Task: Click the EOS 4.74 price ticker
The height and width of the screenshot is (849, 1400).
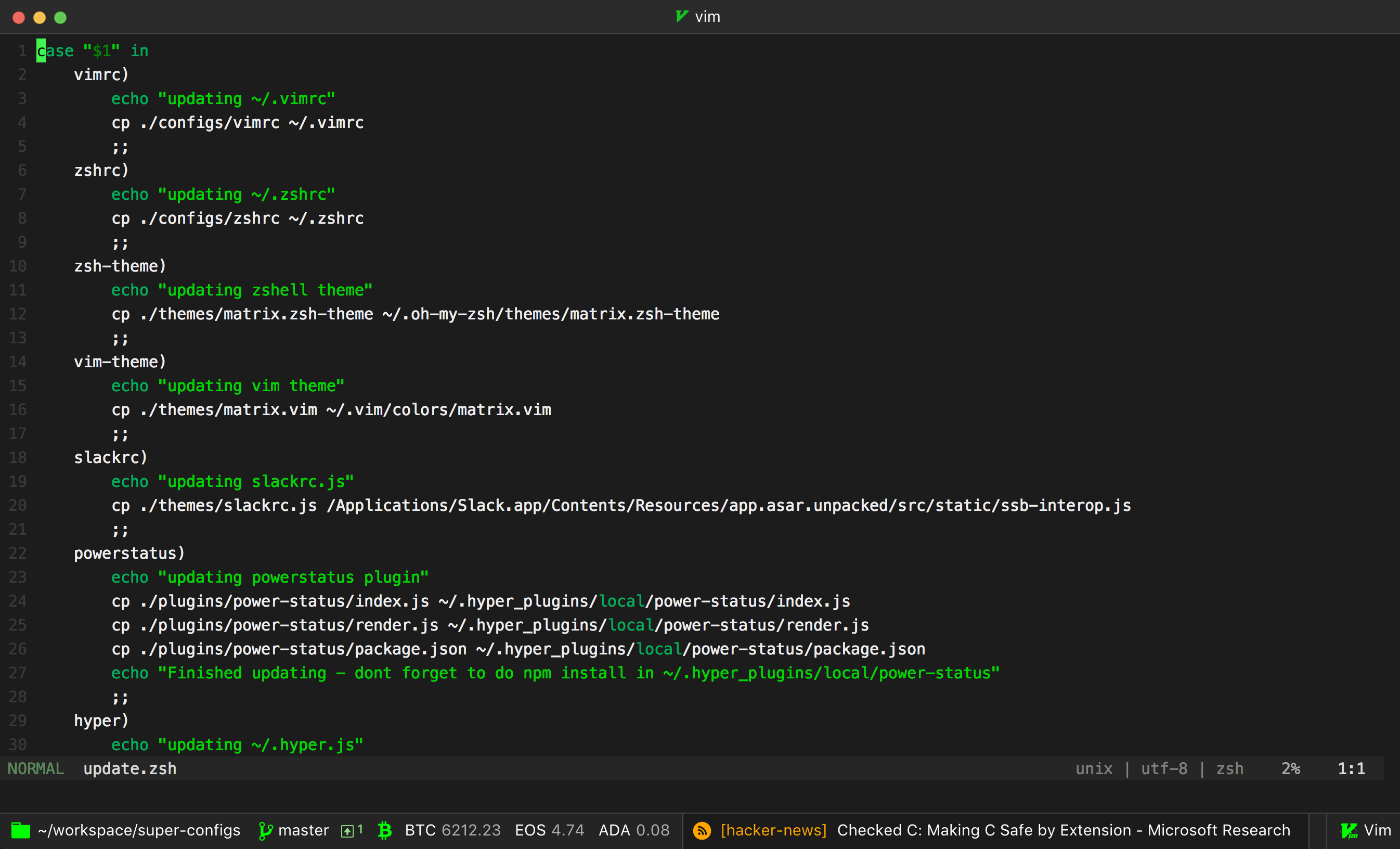Action: pos(549,830)
